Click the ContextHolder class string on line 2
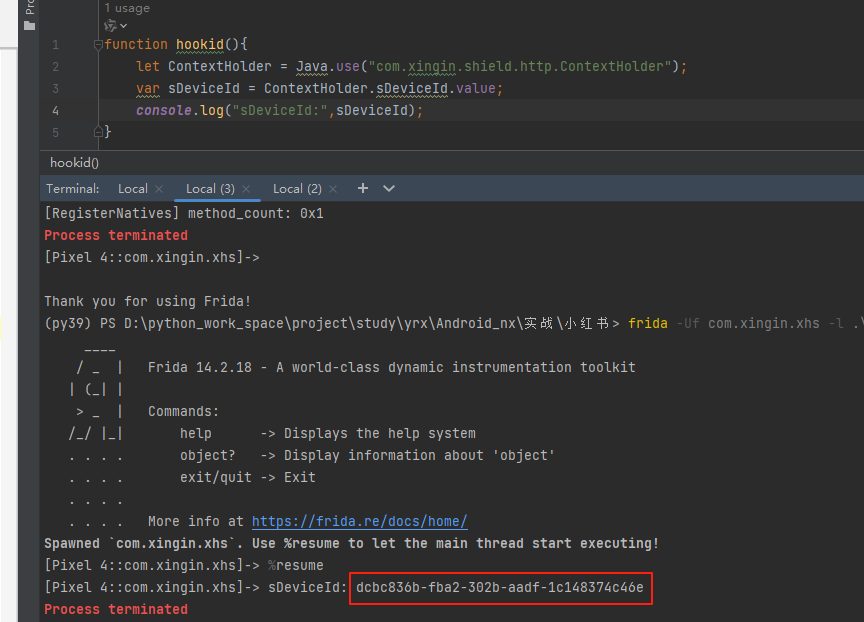Image resolution: width=864 pixels, height=622 pixels. click(x=520, y=66)
